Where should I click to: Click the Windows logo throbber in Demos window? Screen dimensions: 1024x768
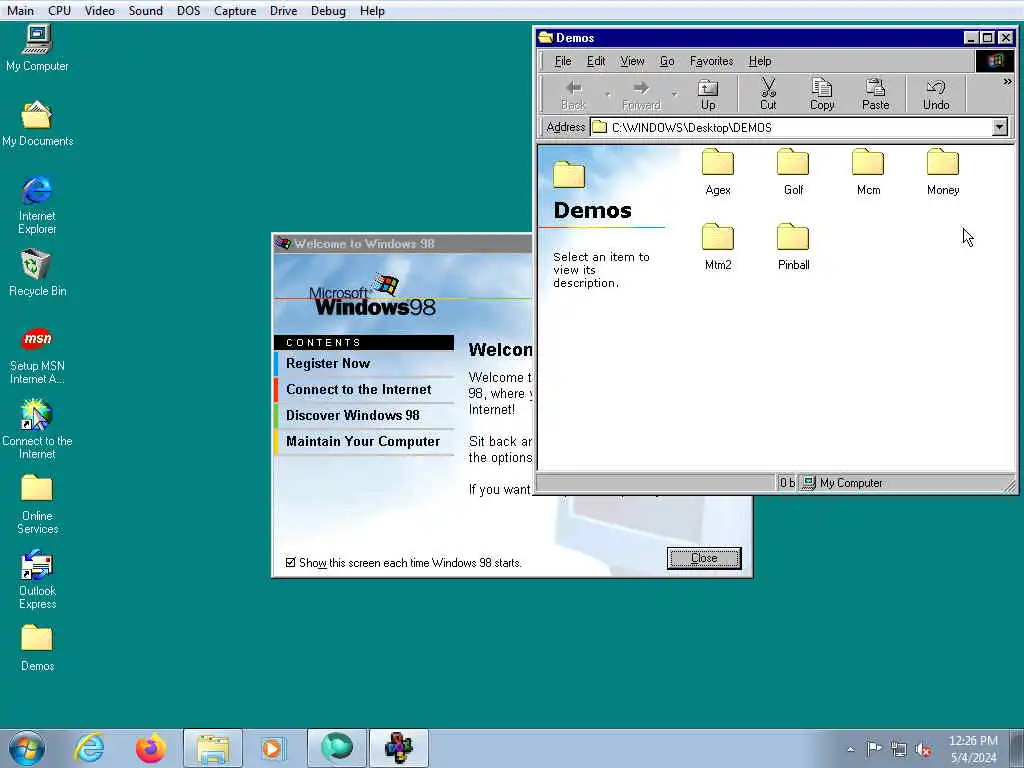point(995,61)
